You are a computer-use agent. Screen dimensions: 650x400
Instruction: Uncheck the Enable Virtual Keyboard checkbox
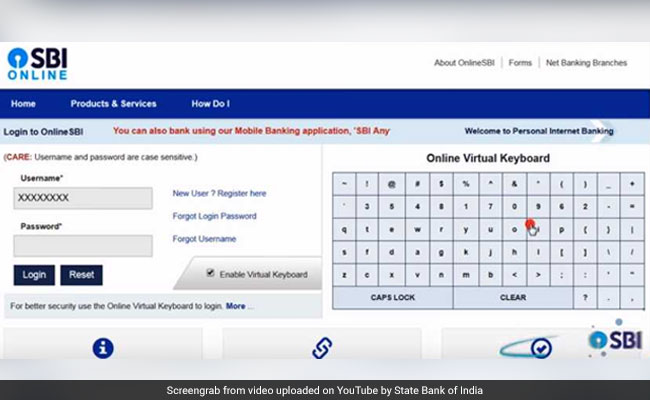point(210,273)
